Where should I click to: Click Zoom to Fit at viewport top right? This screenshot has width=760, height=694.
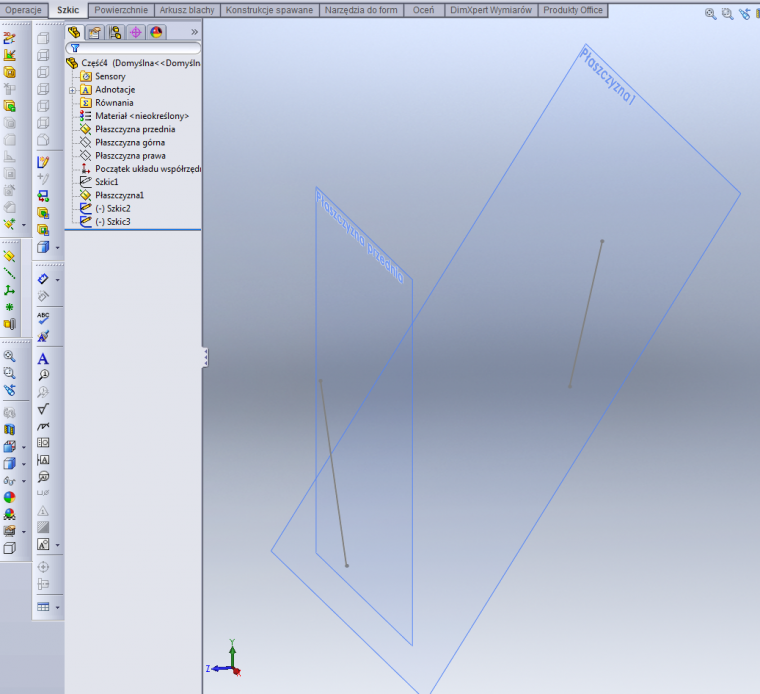tap(711, 14)
